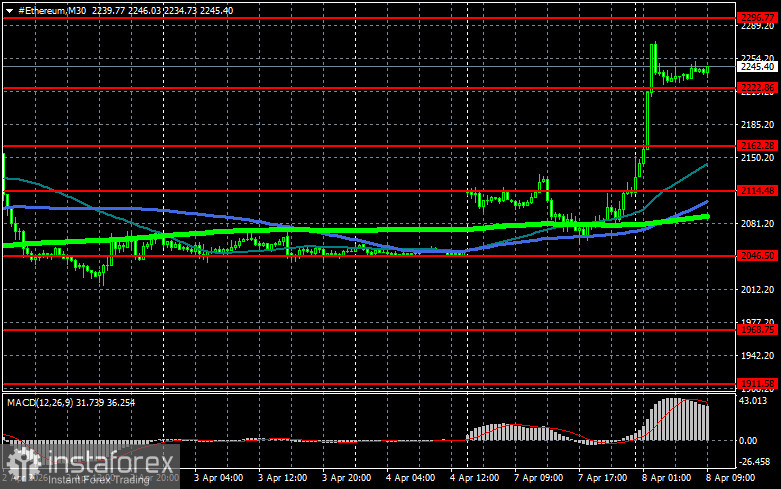Click the MACD scale value -26.458
Screen dimensions: 781x489
pyautogui.click(x=755, y=462)
